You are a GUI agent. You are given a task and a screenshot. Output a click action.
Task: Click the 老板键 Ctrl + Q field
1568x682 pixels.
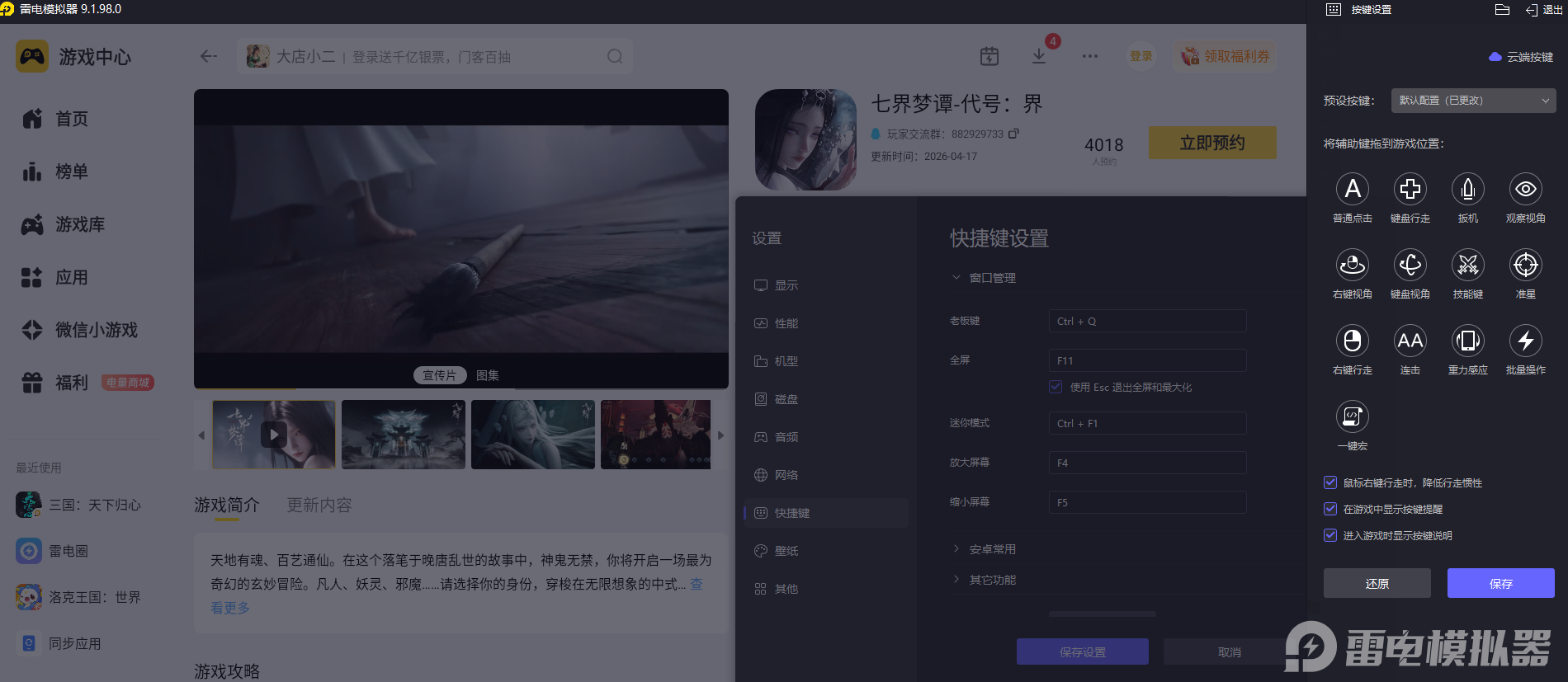pos(1147,321)
